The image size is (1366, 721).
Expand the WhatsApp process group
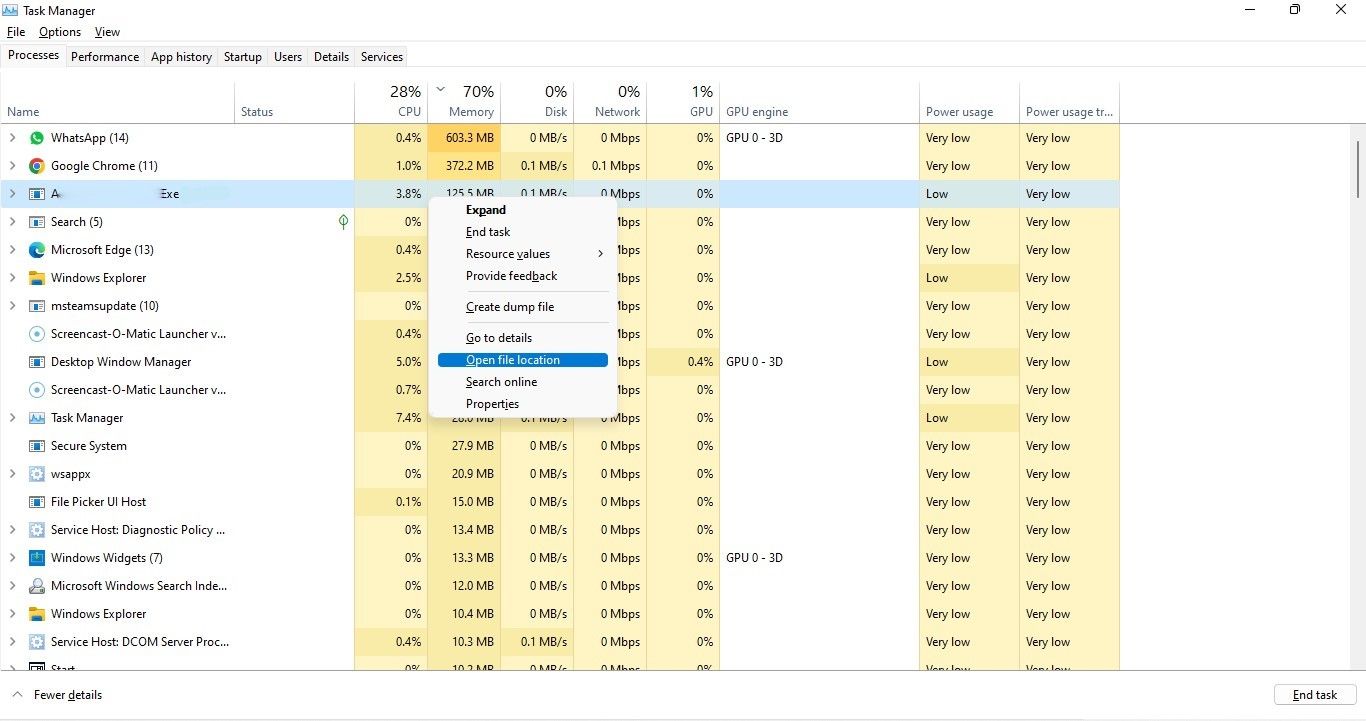pos(12,138)
